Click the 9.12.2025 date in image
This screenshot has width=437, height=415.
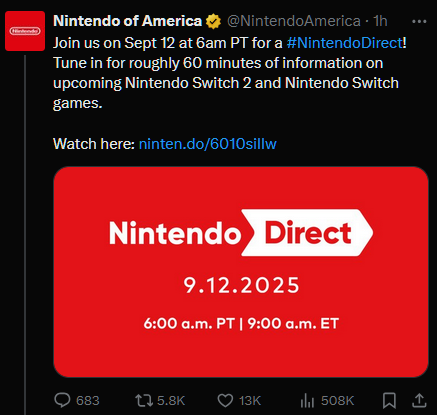[x=242, y=285]
